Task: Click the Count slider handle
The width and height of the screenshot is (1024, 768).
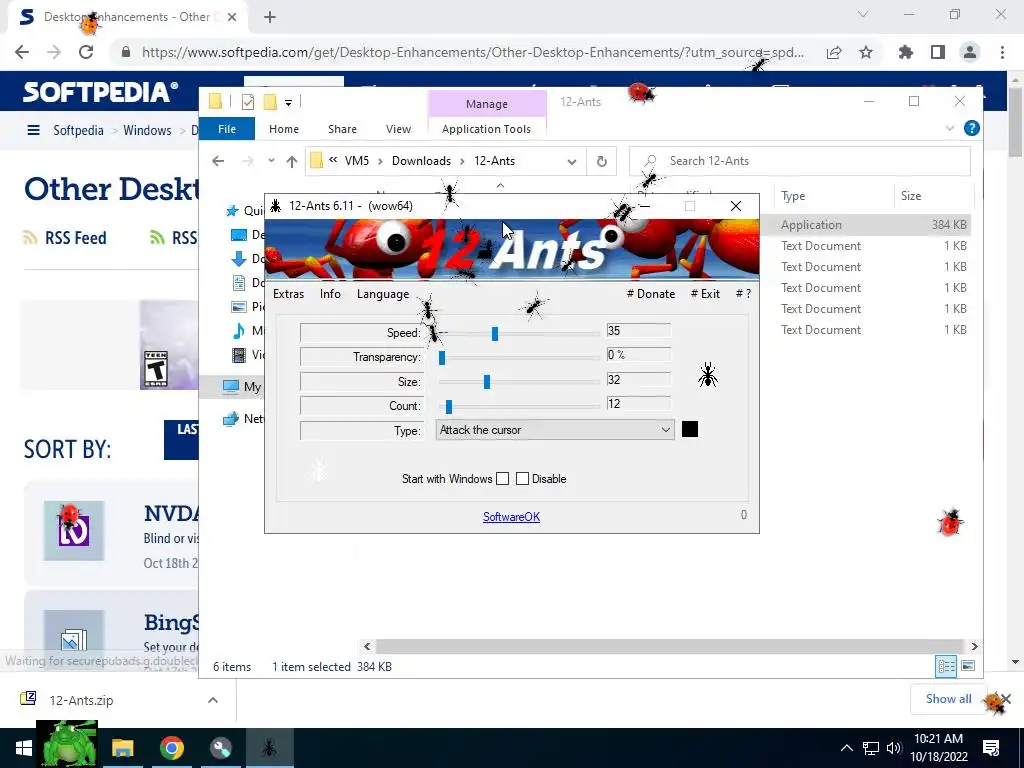Action: [x=449, y=407]
